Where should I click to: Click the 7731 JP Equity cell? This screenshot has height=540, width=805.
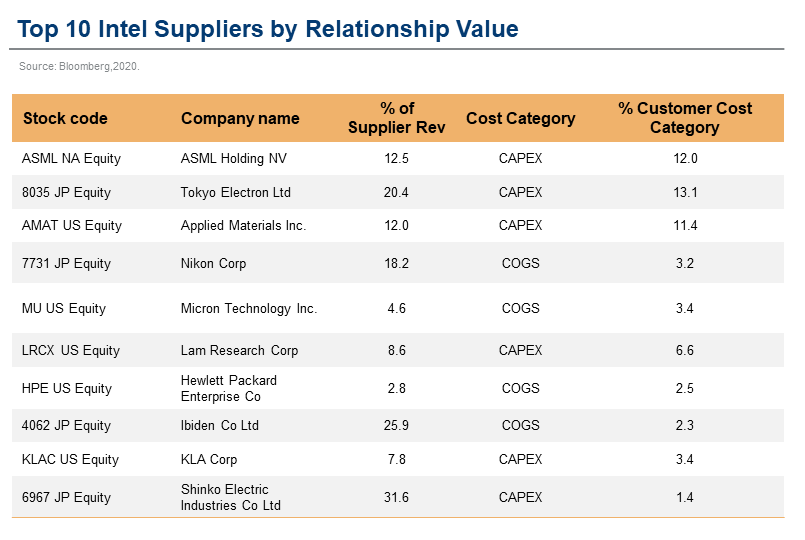[x=66, y=263]
